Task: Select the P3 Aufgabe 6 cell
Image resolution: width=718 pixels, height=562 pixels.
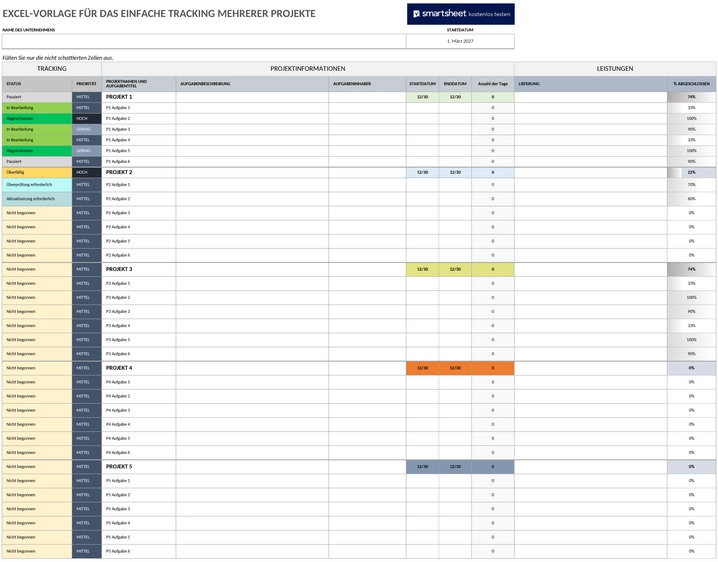Action: [x=139, y=354]
